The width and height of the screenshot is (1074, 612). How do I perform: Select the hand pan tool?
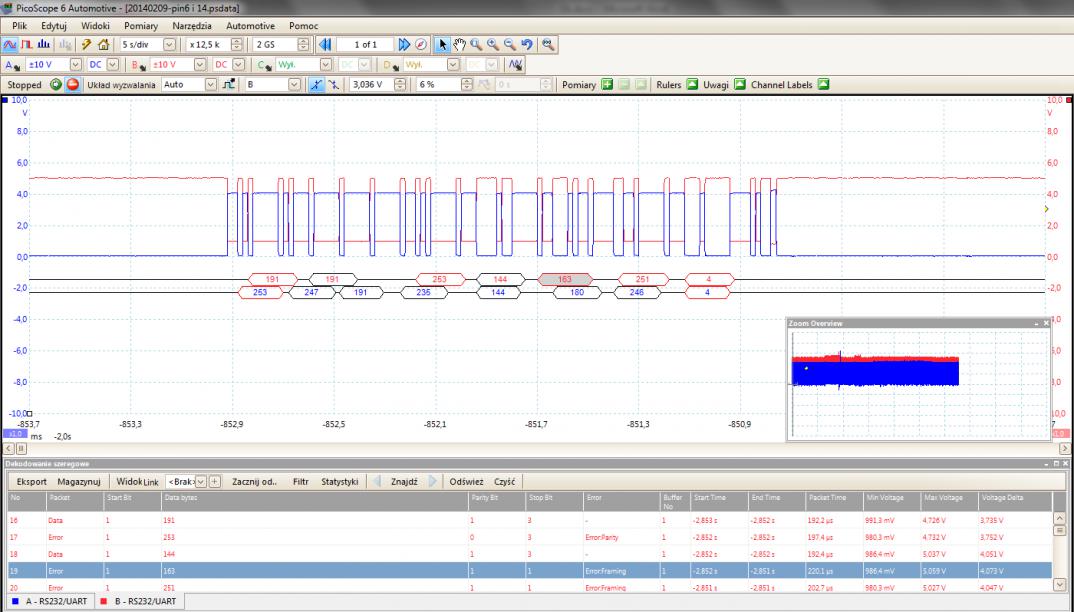point(458,45)
